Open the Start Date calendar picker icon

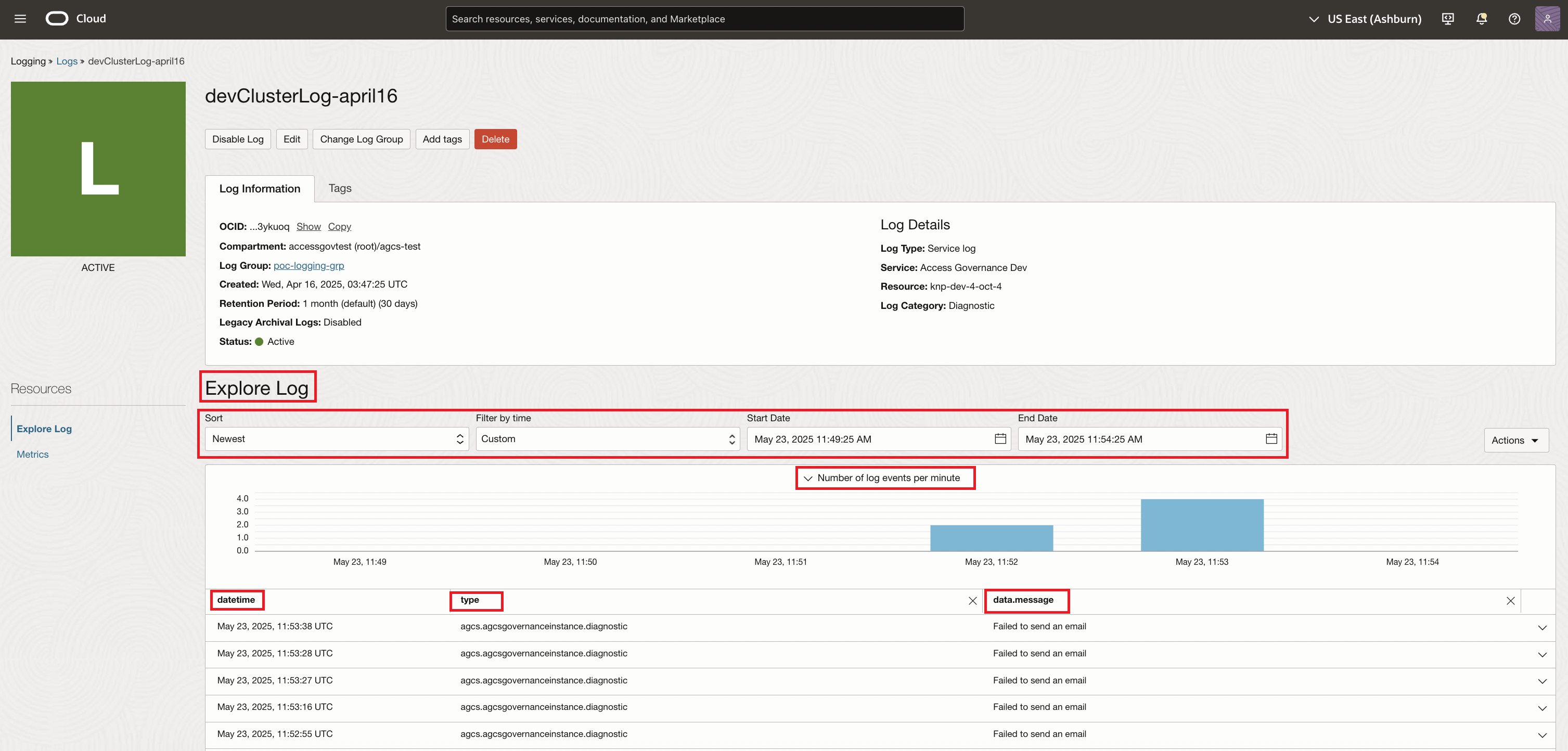pos(1000,439)
